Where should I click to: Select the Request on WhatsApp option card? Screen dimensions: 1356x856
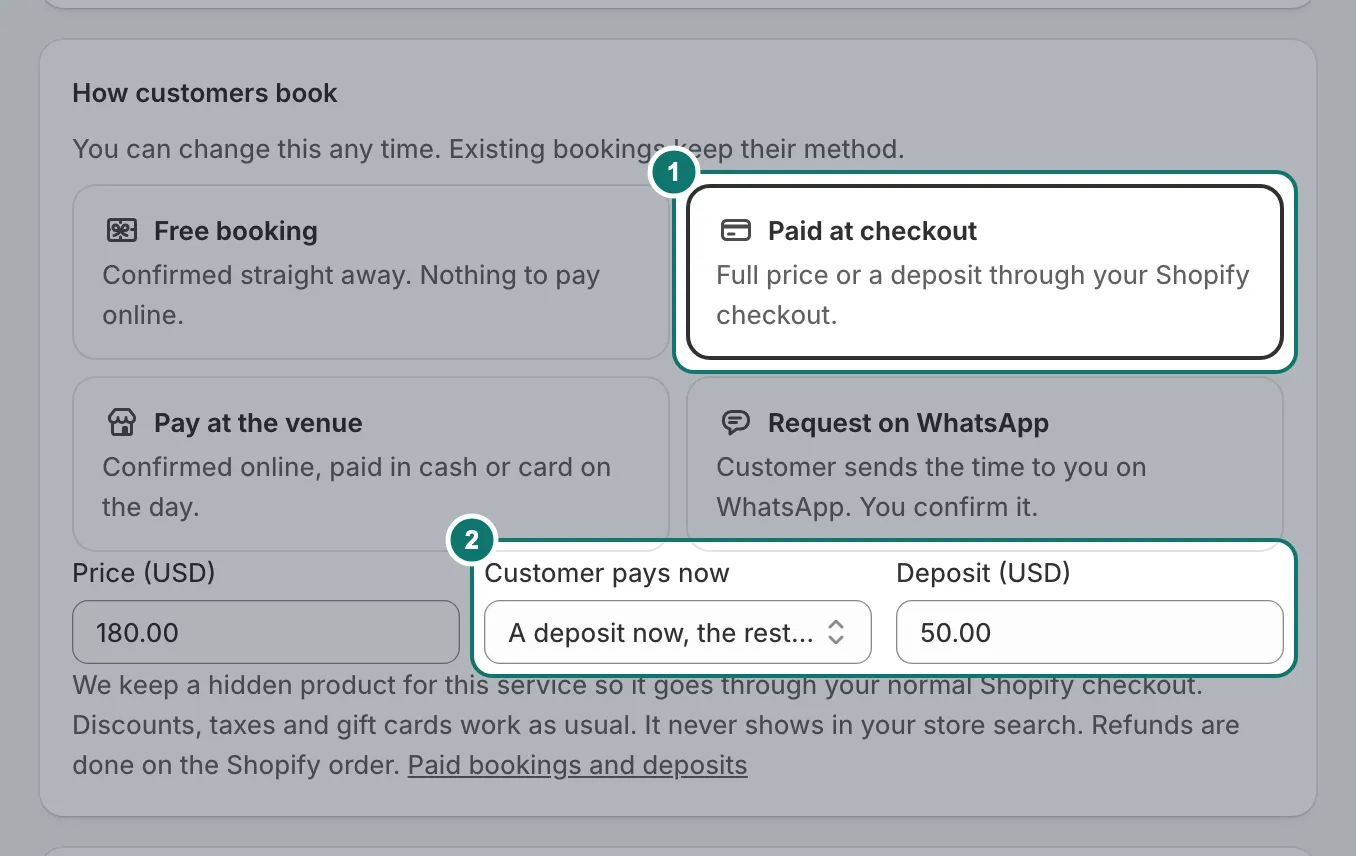(x=985, y=464)
